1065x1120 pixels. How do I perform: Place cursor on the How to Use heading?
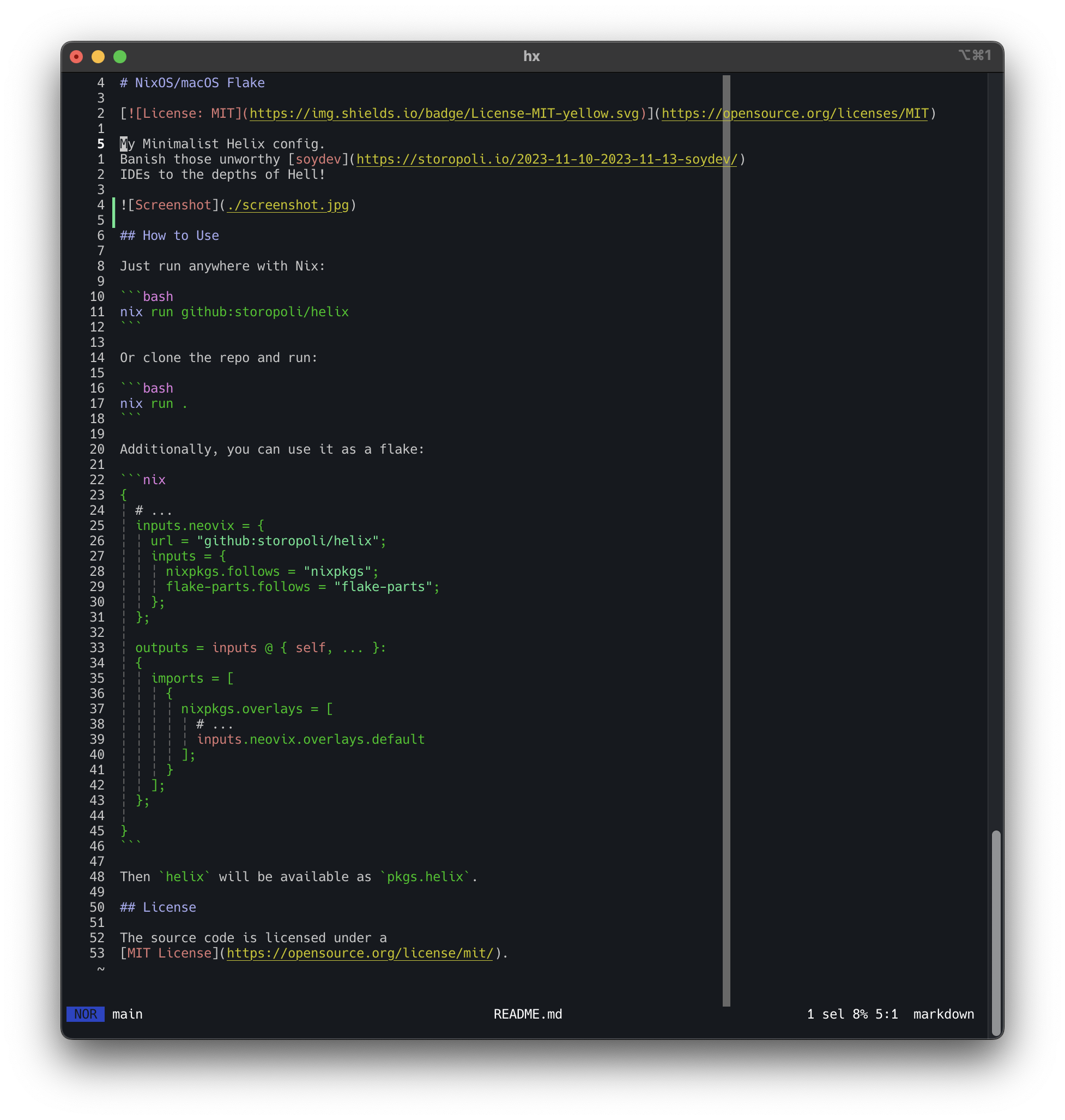[180, 236]
